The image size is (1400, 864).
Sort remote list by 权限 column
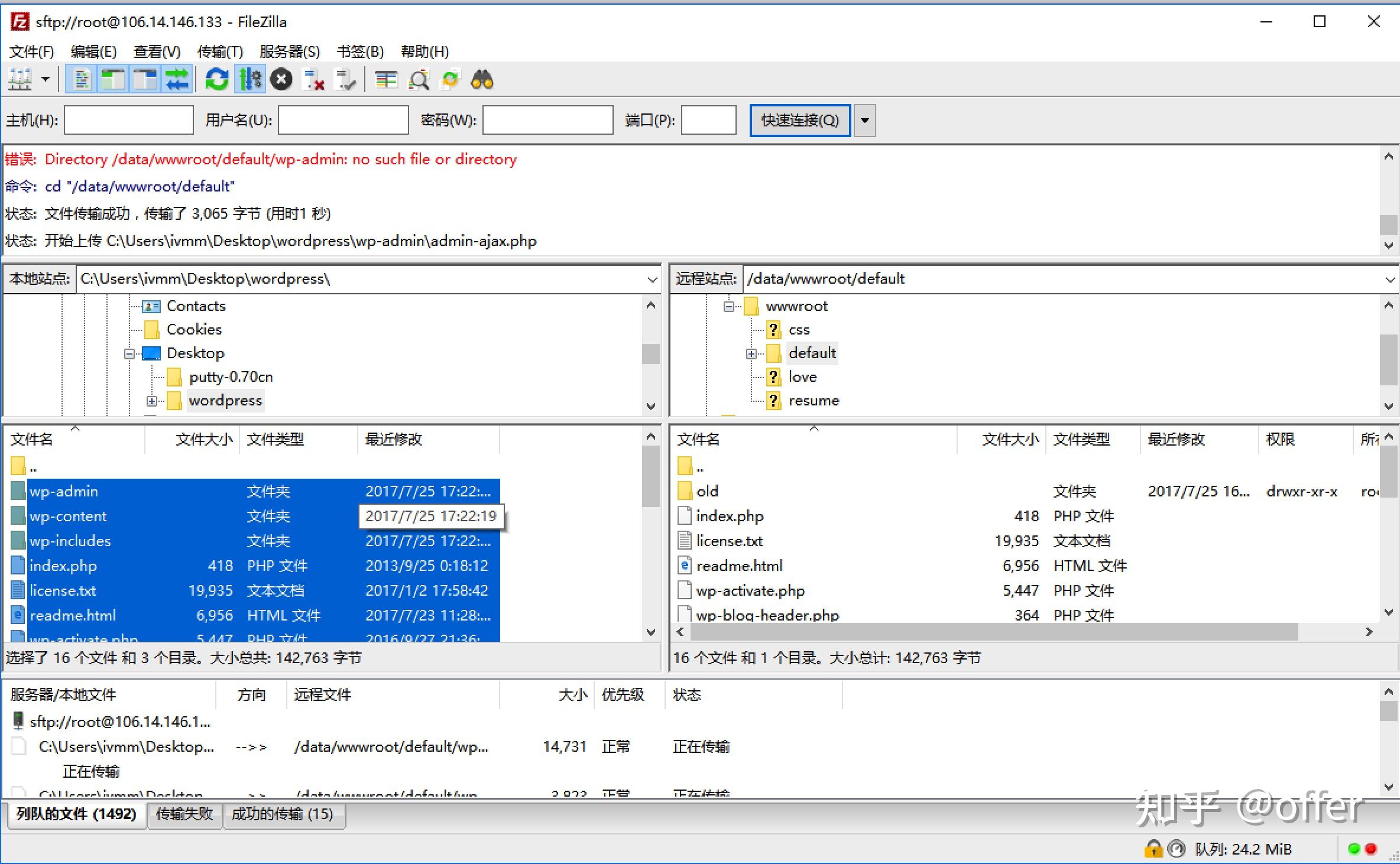1305,439
